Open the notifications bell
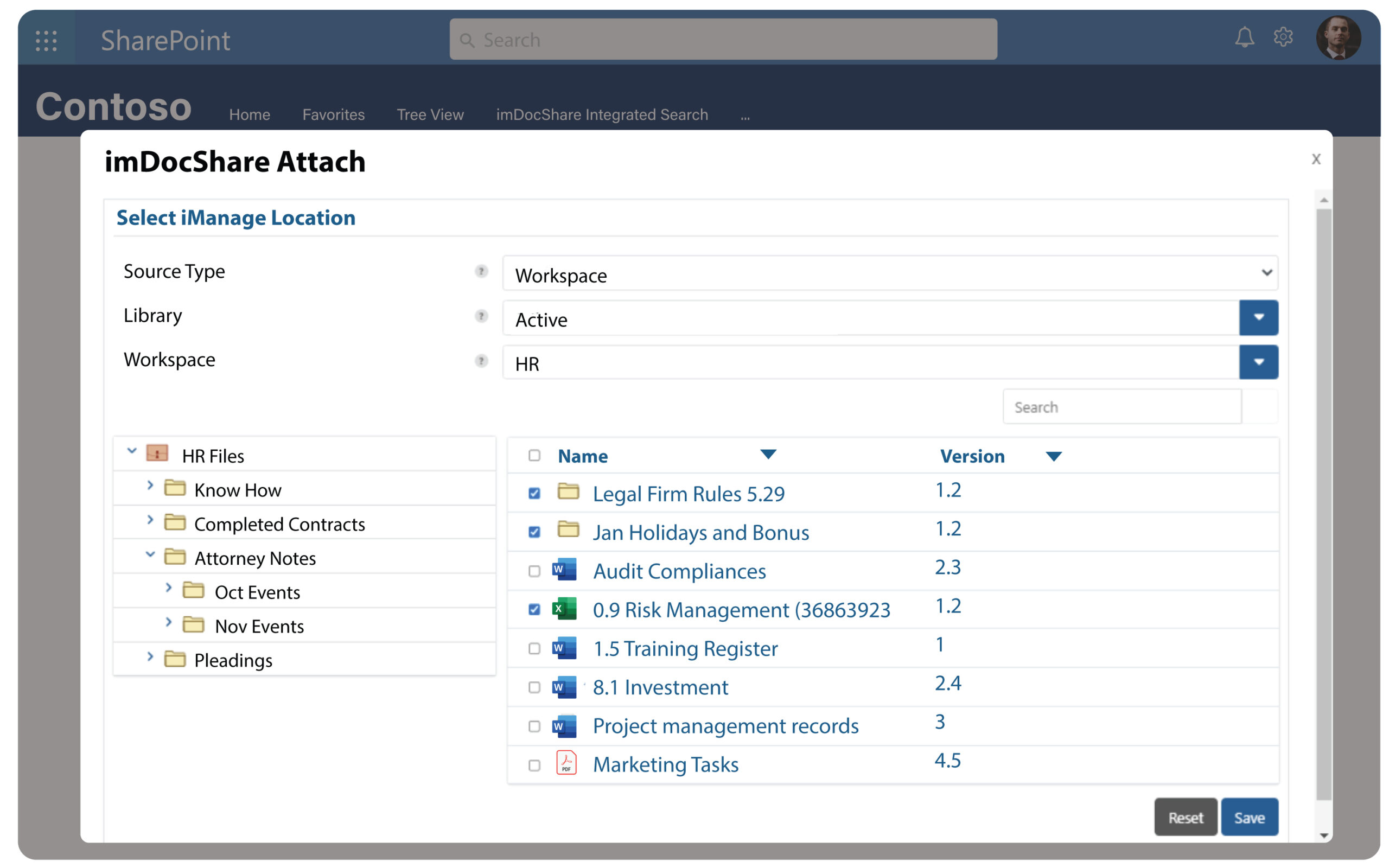 pos(1244,38)
